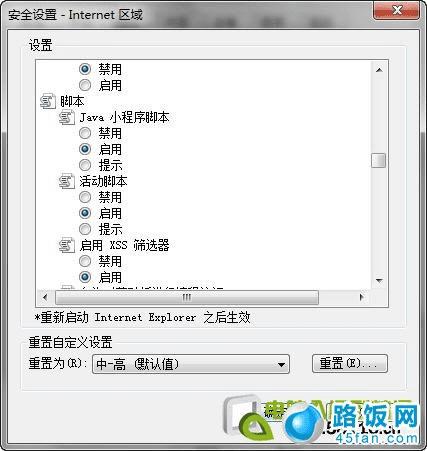Click the Java 小程序脚本 script icon
The height and width of the screenshot is (451, 427).
(67, 117)
